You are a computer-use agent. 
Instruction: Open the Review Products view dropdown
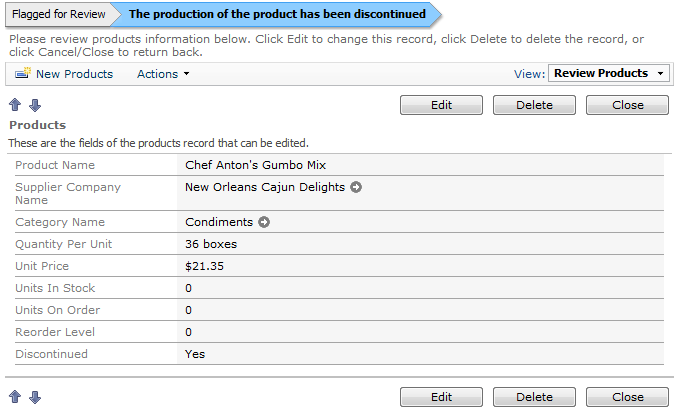pyautogui.click(x=609, y=73)
